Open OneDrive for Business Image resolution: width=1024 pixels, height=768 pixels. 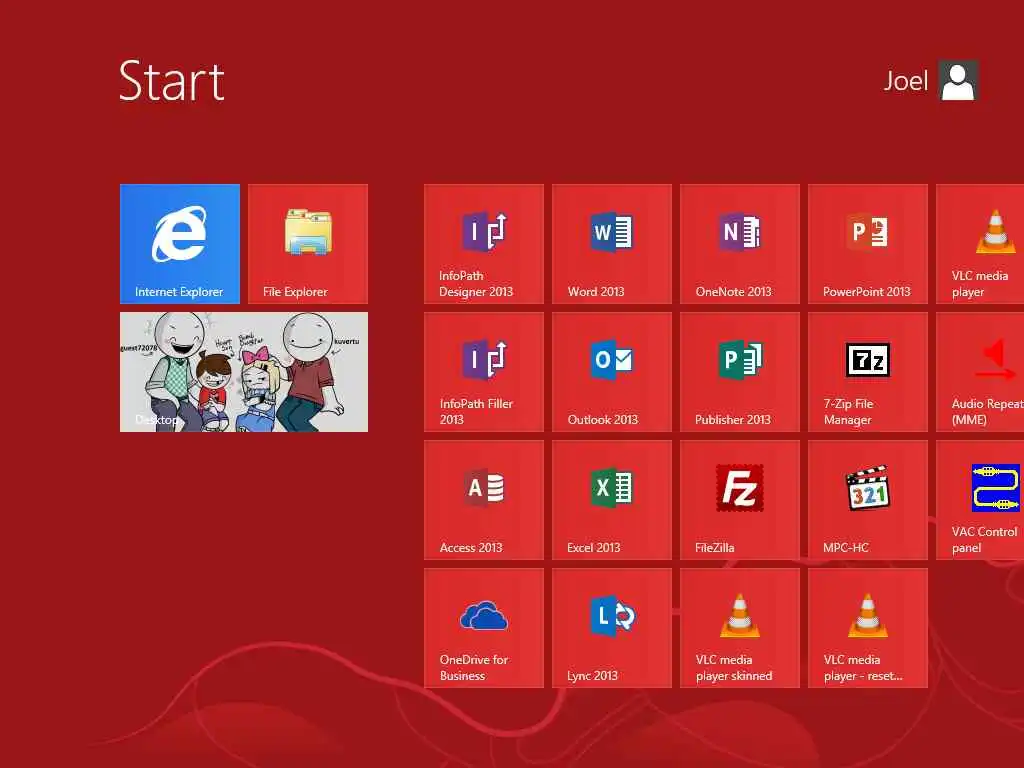point(483,628)
